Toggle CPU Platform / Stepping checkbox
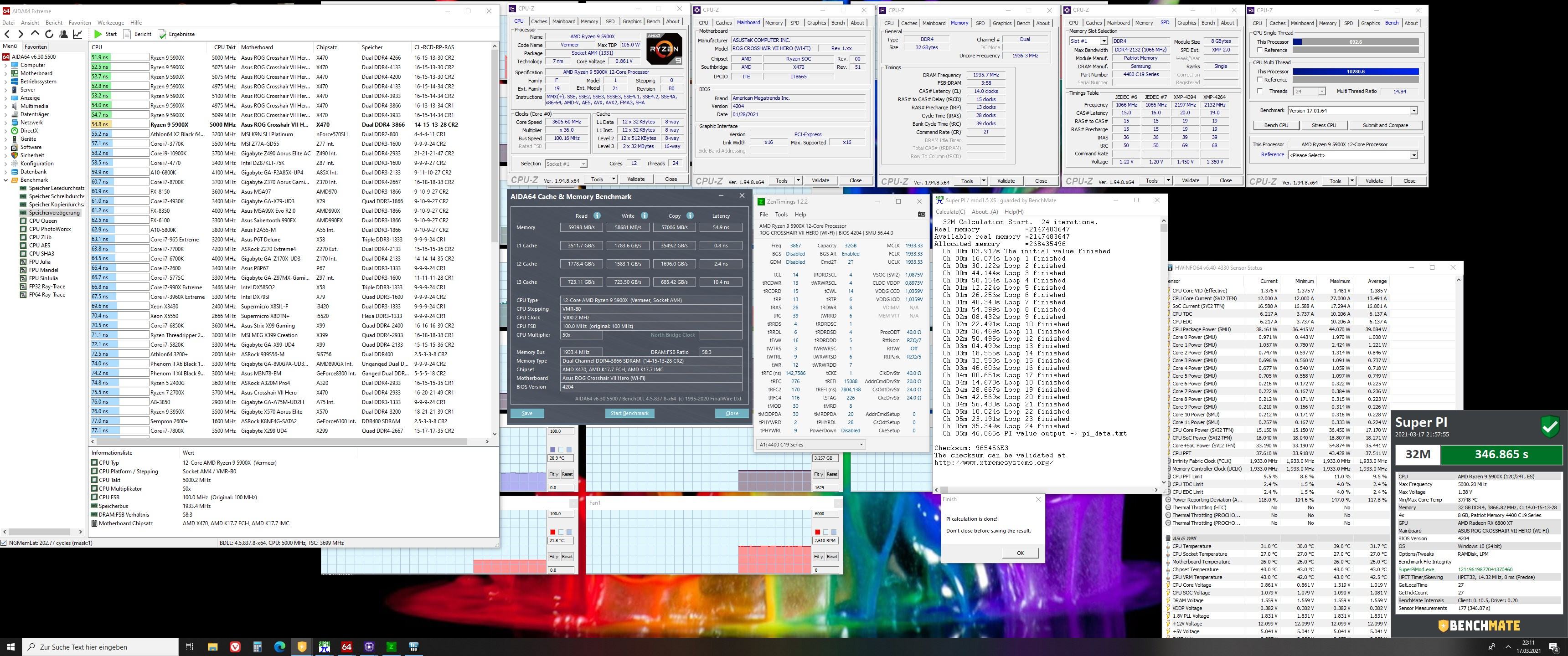 point(94,471)
